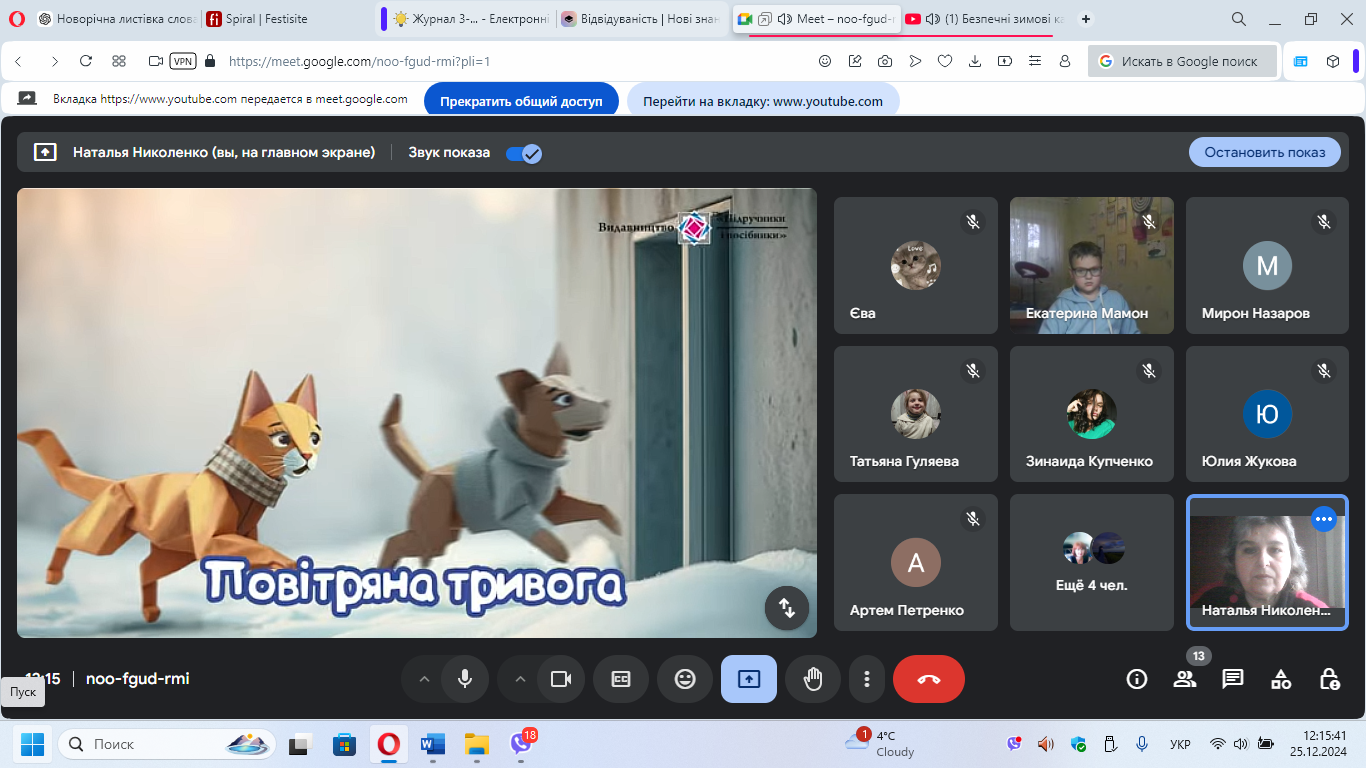Toggle the Звук показа switch
The image size is (1366, 768).
[523, 153]
